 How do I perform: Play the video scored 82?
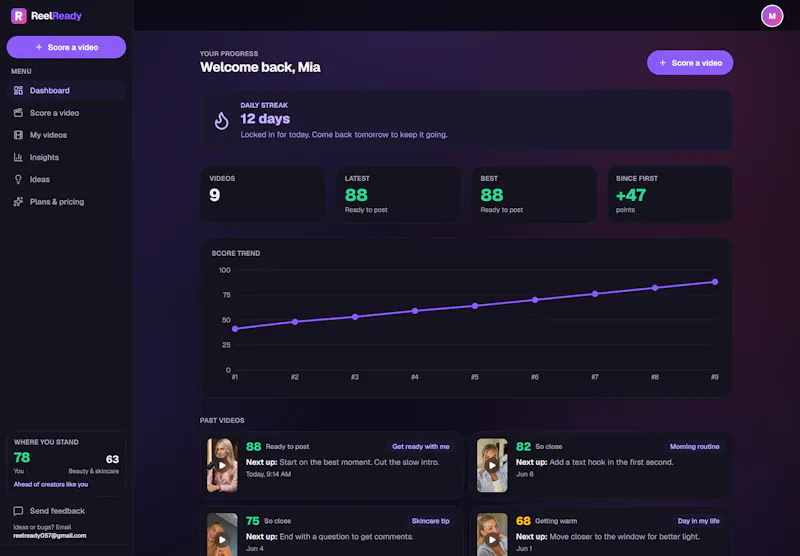(492, 465)
